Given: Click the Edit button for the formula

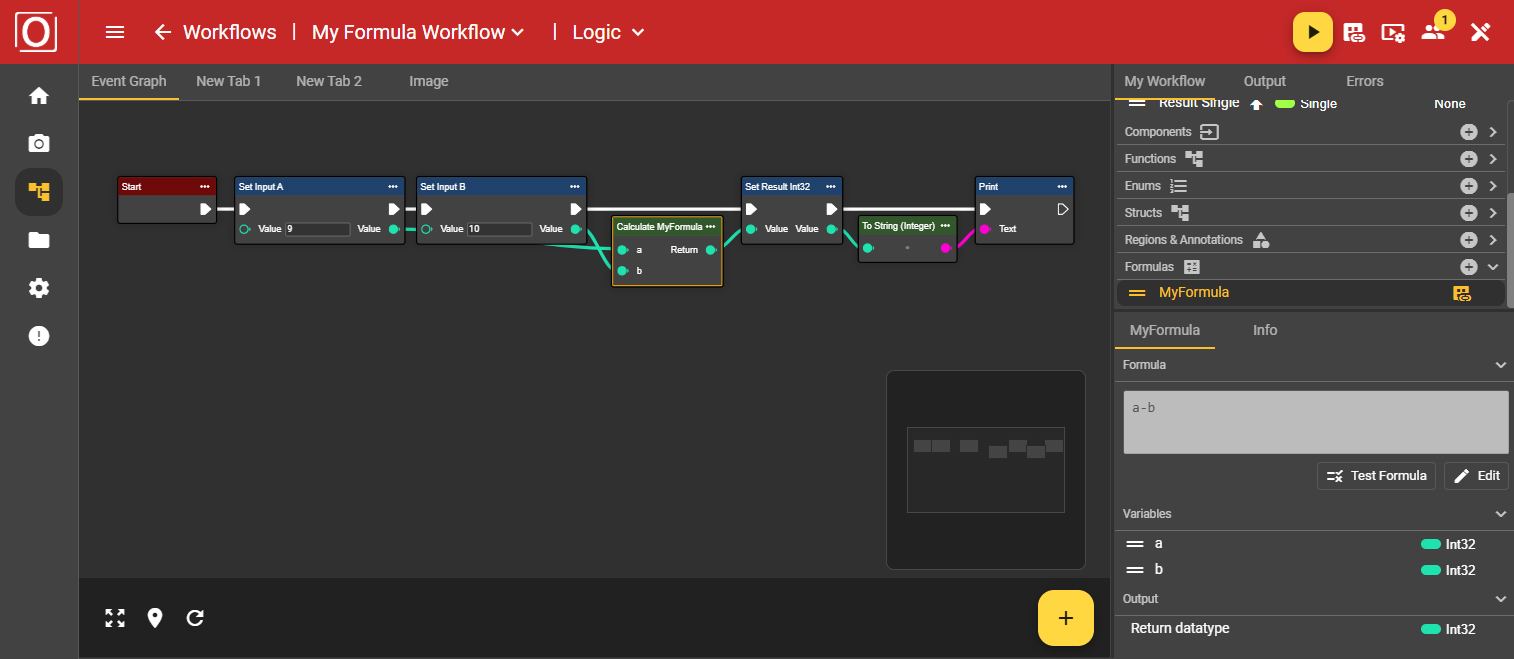Looking at the screenshot, I should [x=1476, y=476].
